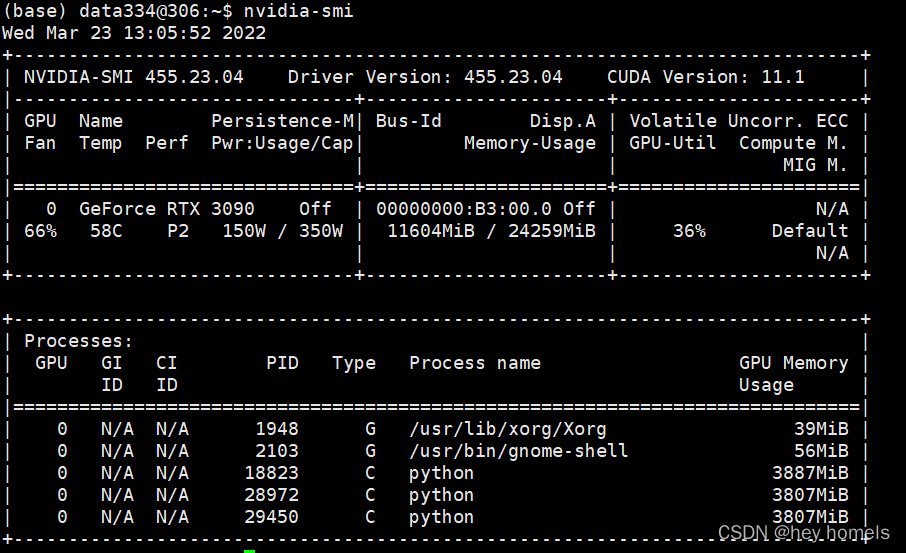Click 'Volatile Uncorr. ECC' header
The image size is (906, 553).
(x=738, y=121)
